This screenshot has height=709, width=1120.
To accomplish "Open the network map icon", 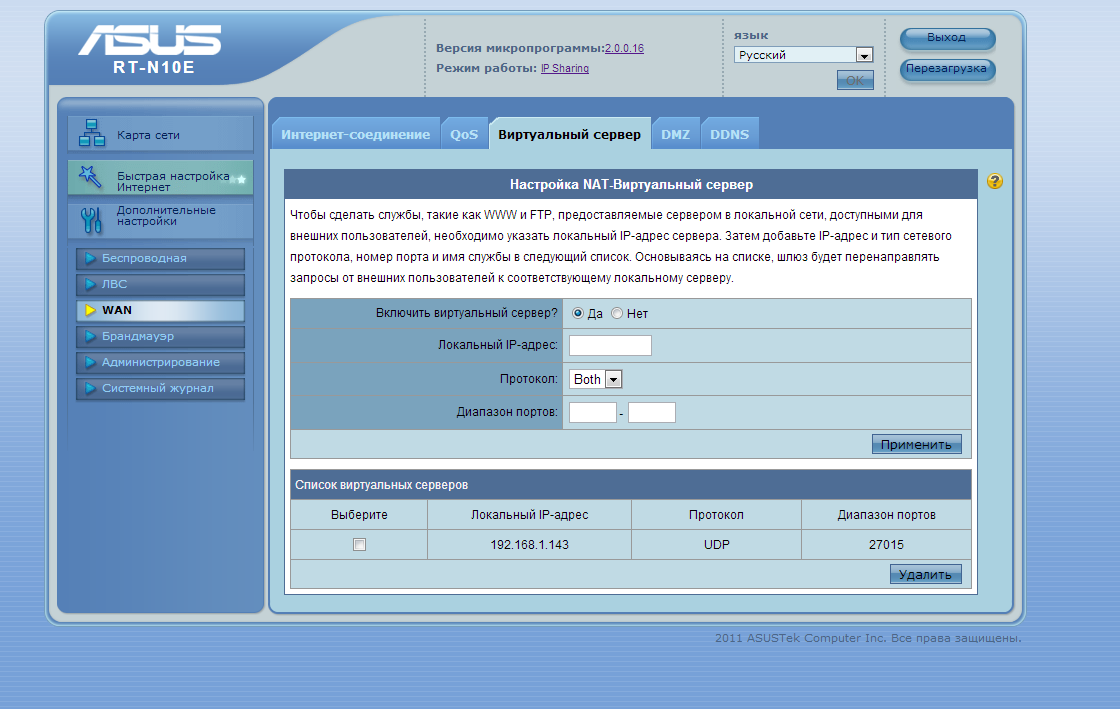I will coord(91,133).
